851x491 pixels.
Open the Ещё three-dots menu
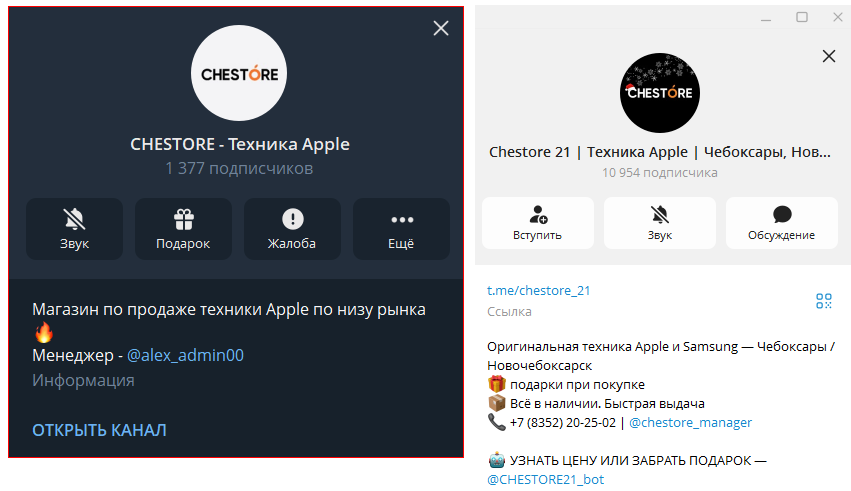(402, 229)
